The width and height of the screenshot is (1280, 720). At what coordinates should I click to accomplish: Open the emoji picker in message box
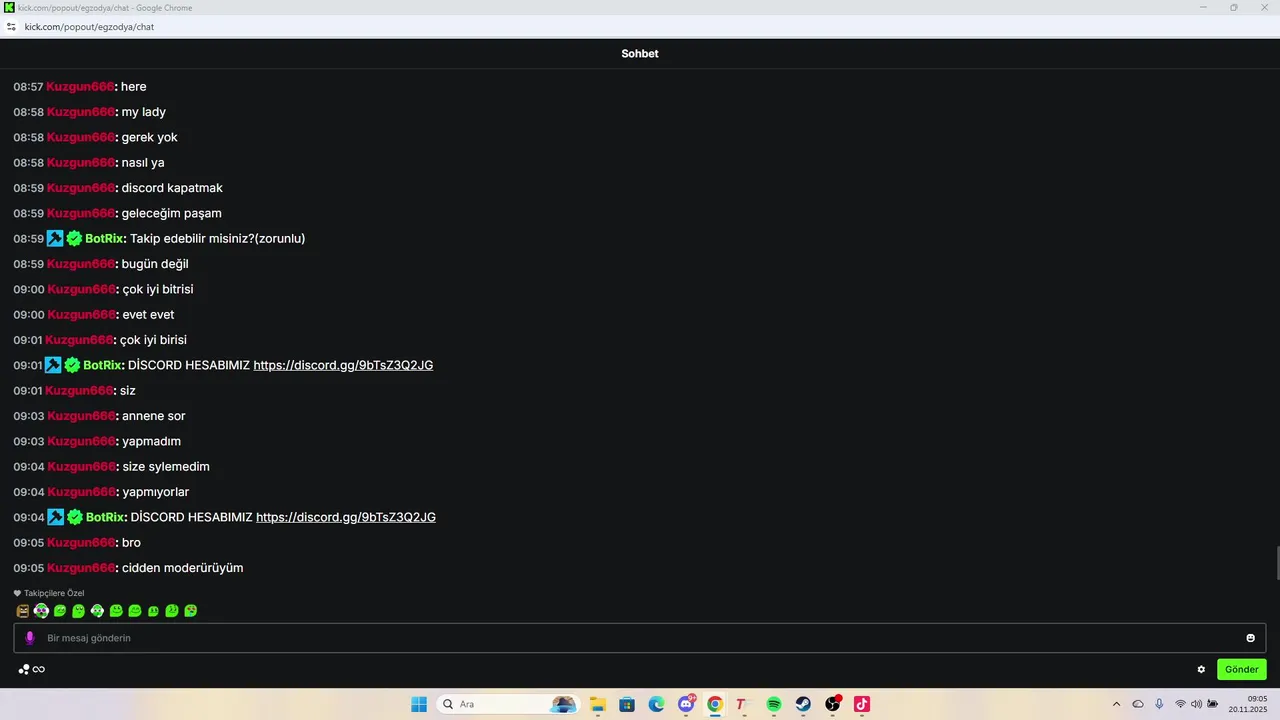(x=1250, y=638)
